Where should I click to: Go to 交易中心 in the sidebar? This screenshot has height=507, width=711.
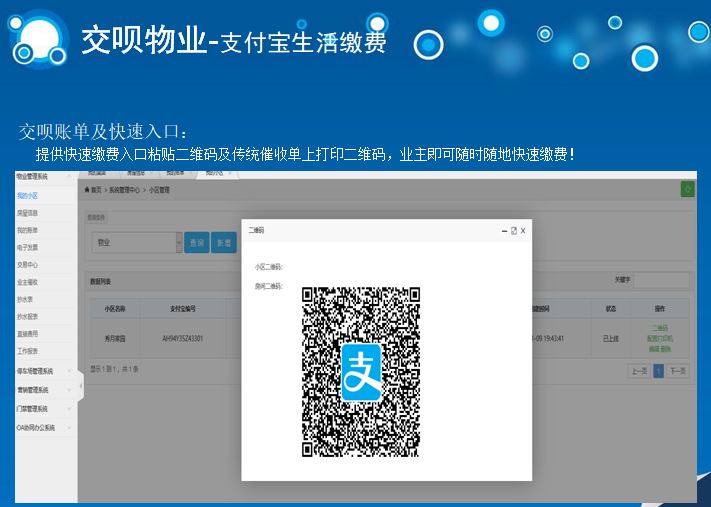[28, 265]
